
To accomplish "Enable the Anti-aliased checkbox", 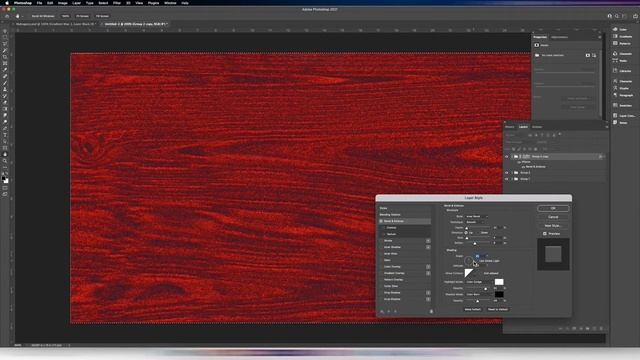I will click(481, 273).
